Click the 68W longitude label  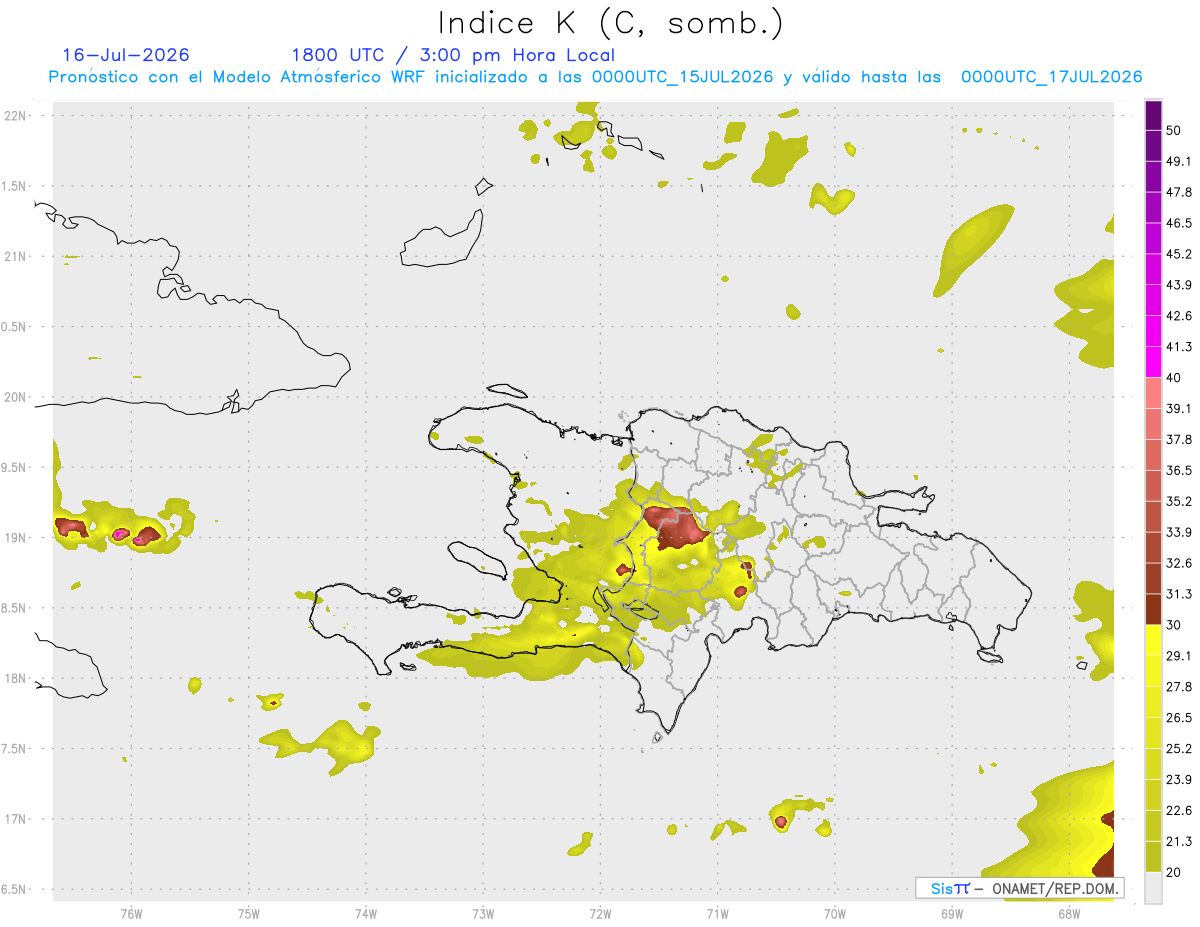(1069, 914)
